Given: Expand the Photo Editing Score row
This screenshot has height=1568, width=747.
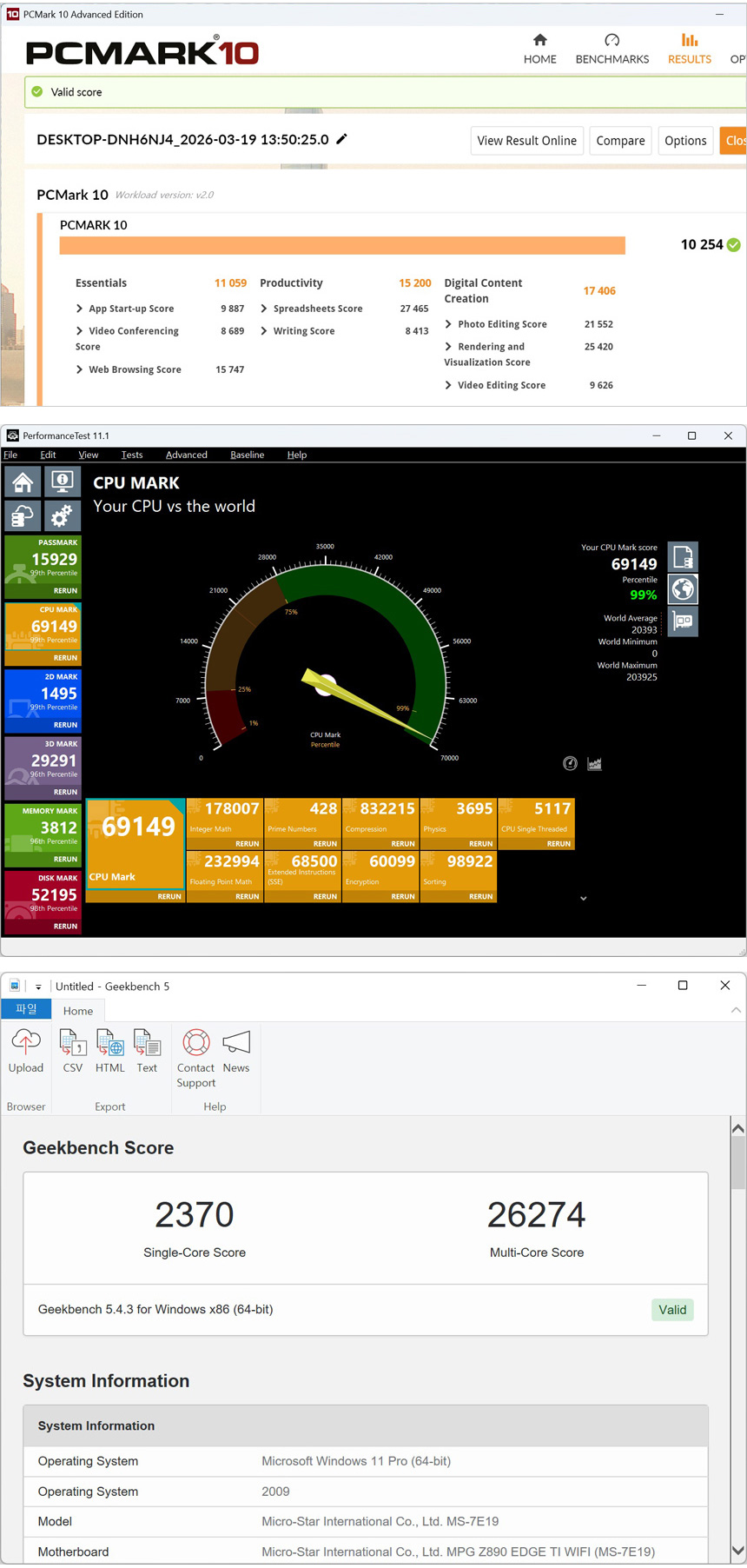Looking at the screenshot, I should point(448,324).
